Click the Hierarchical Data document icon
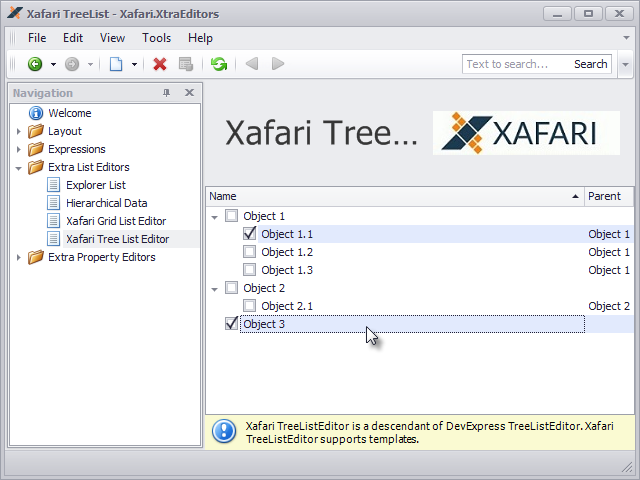The height and width of the screenshot is (480, 640). coord(53,203)
